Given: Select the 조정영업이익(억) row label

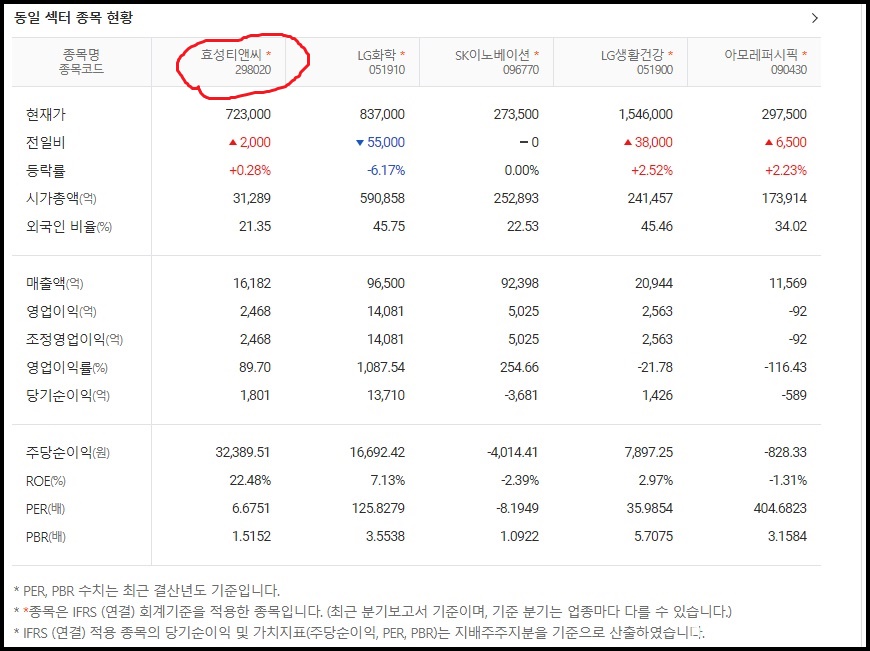Looking at the screenshot, I should (x=74, y=339).
